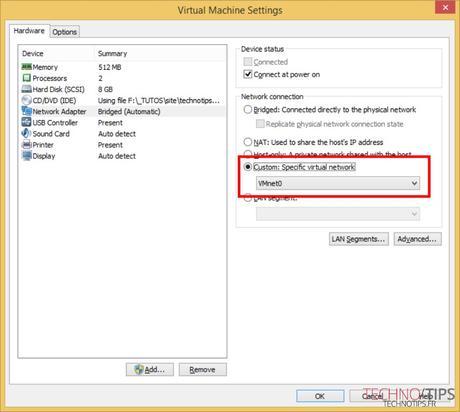This screenshot has height=412, width=460.
Task: Click the Add... hardware button
Action: click(150, 369)
